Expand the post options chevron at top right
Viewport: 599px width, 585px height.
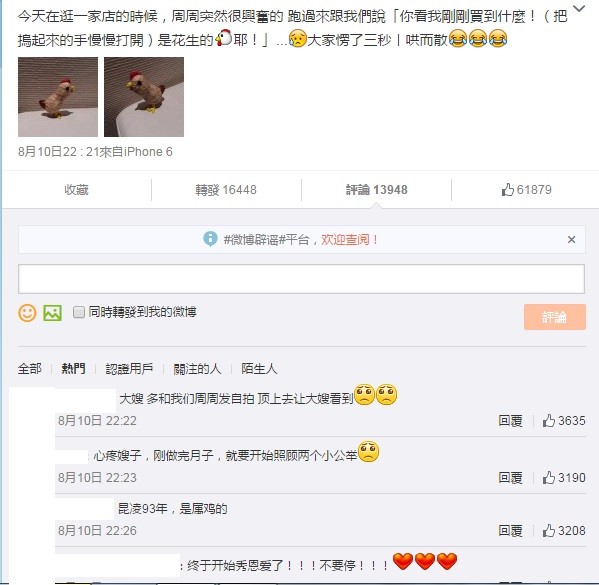click(x=579, y=8)
